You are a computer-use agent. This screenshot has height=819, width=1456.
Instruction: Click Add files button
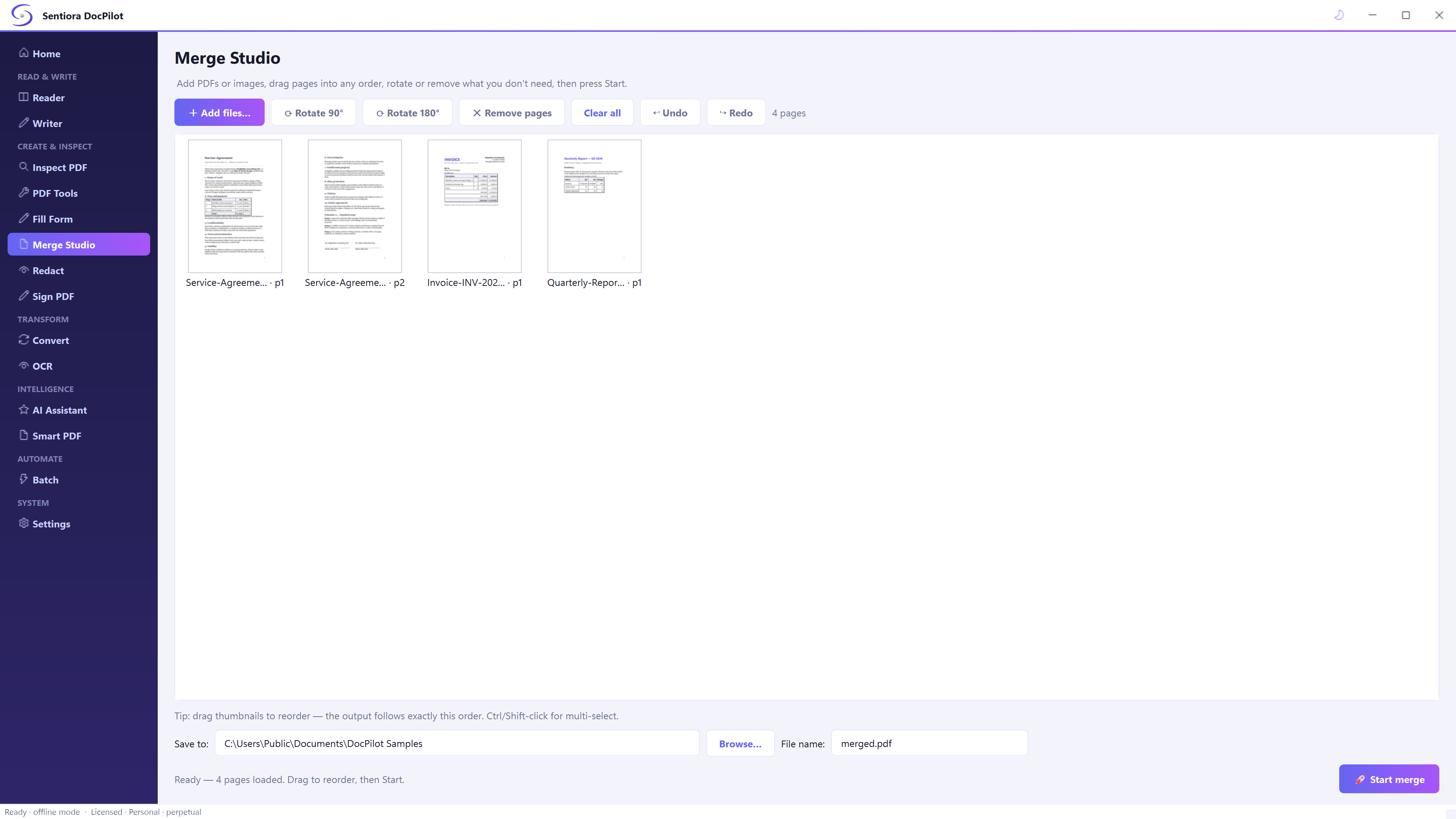(x=219, y=113)
